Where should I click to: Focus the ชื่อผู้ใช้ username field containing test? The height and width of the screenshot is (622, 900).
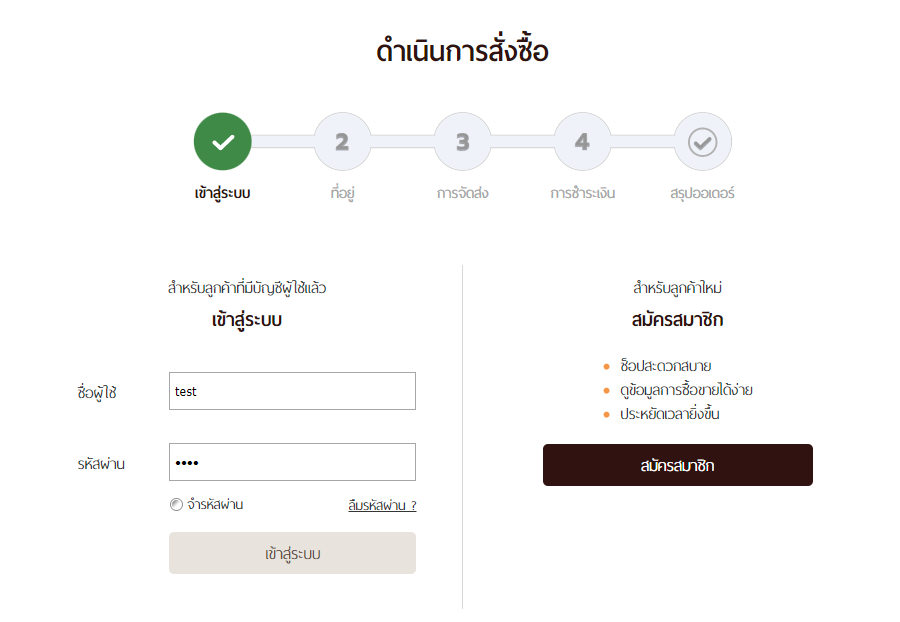click(x=292, y=391)
